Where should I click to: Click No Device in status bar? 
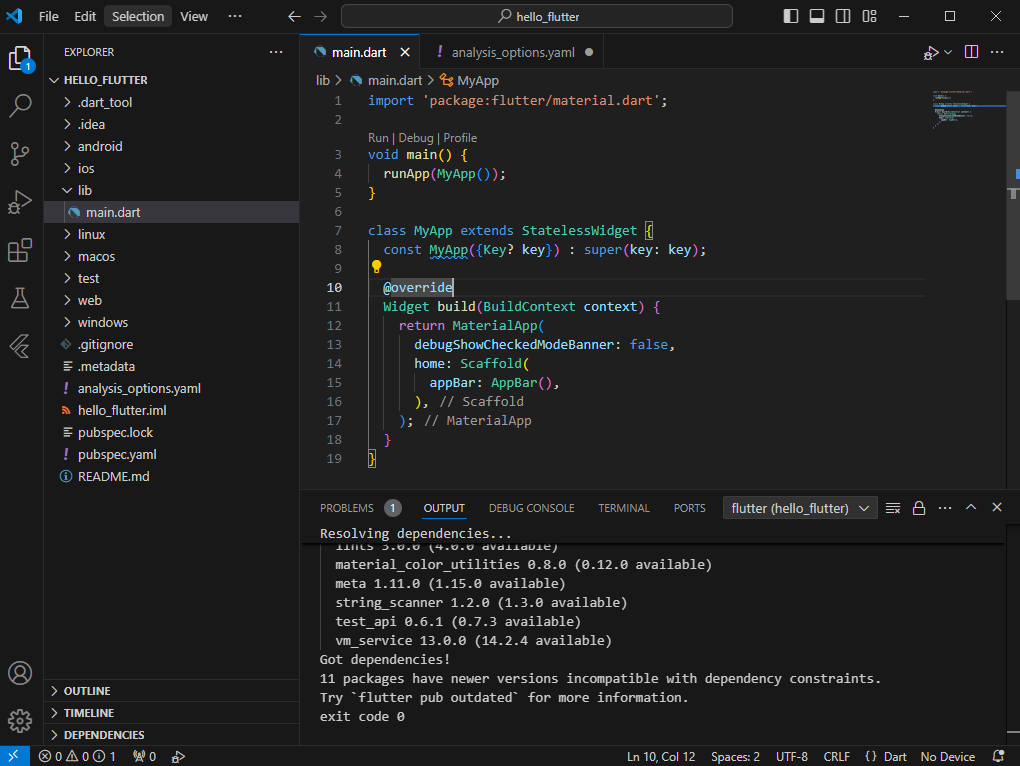[947, 756]
